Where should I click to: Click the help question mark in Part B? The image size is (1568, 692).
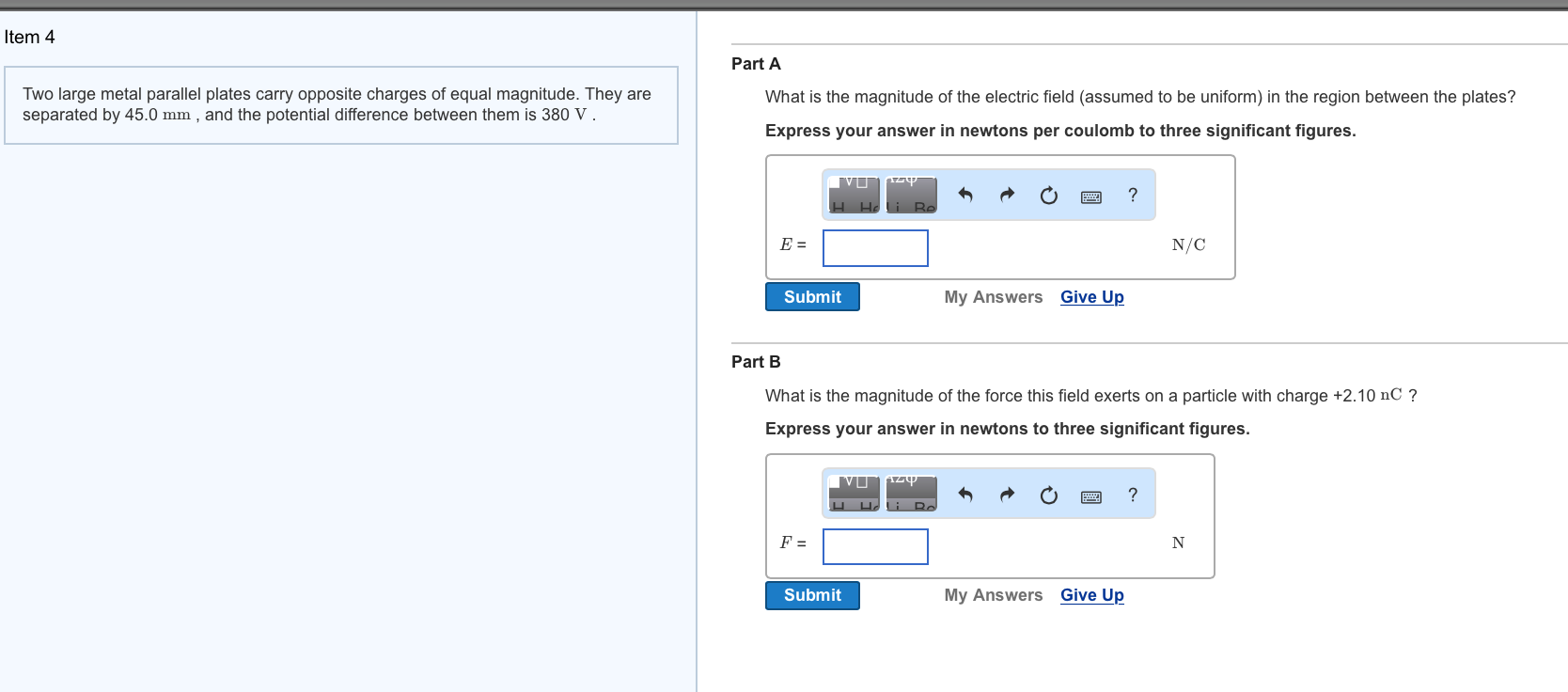pyautogui.click(x=1132, y=494)
